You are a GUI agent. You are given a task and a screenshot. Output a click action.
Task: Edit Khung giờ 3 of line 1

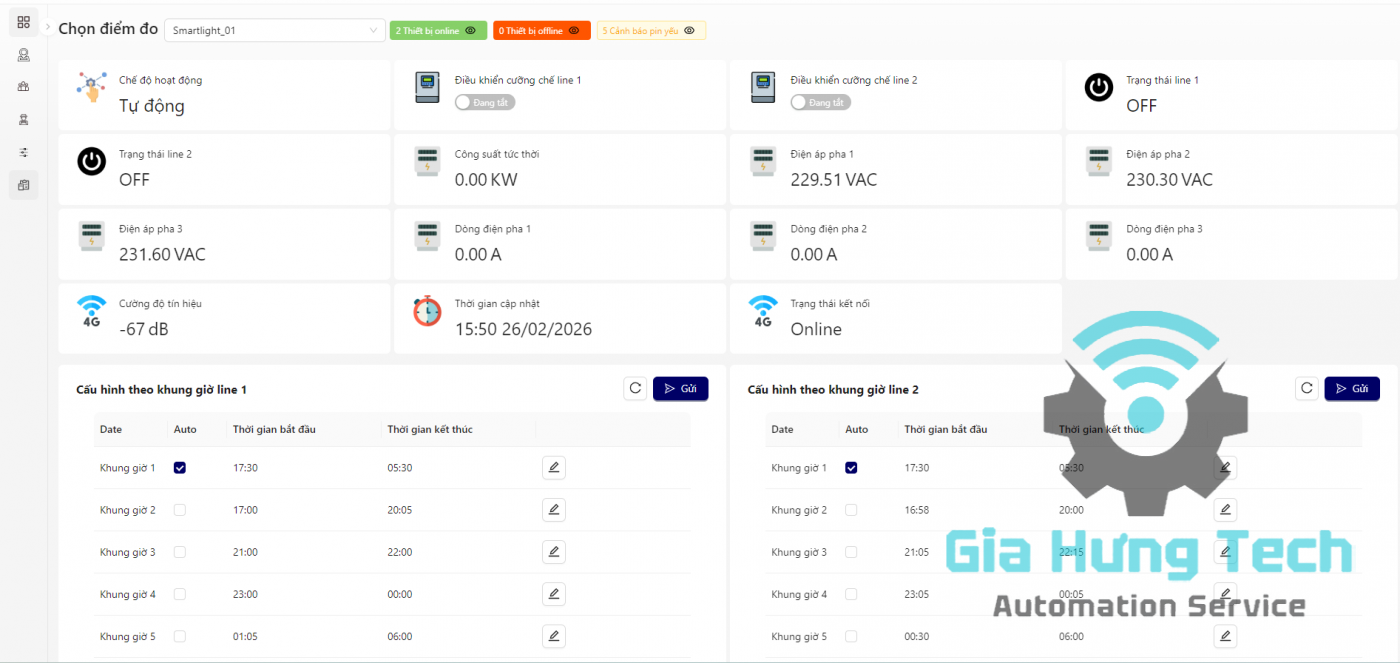point(554,552)
